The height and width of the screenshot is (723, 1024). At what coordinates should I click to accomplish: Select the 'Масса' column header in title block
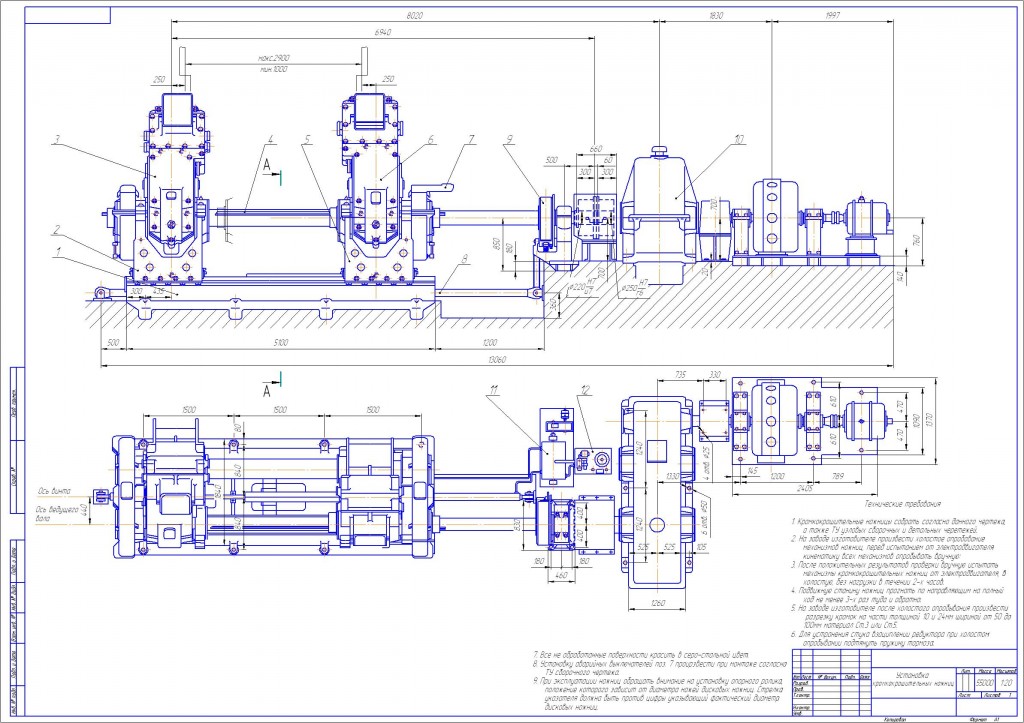(x=985, y=671)
